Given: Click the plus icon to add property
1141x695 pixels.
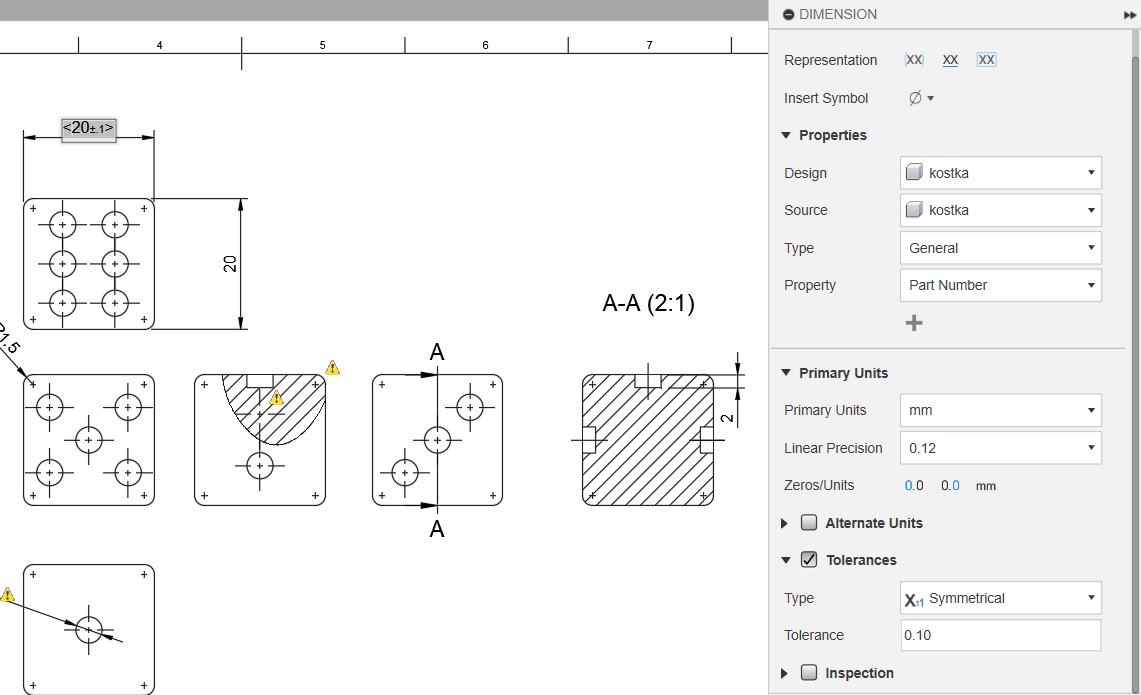Looking at the screenshot, I should [913, 323].
